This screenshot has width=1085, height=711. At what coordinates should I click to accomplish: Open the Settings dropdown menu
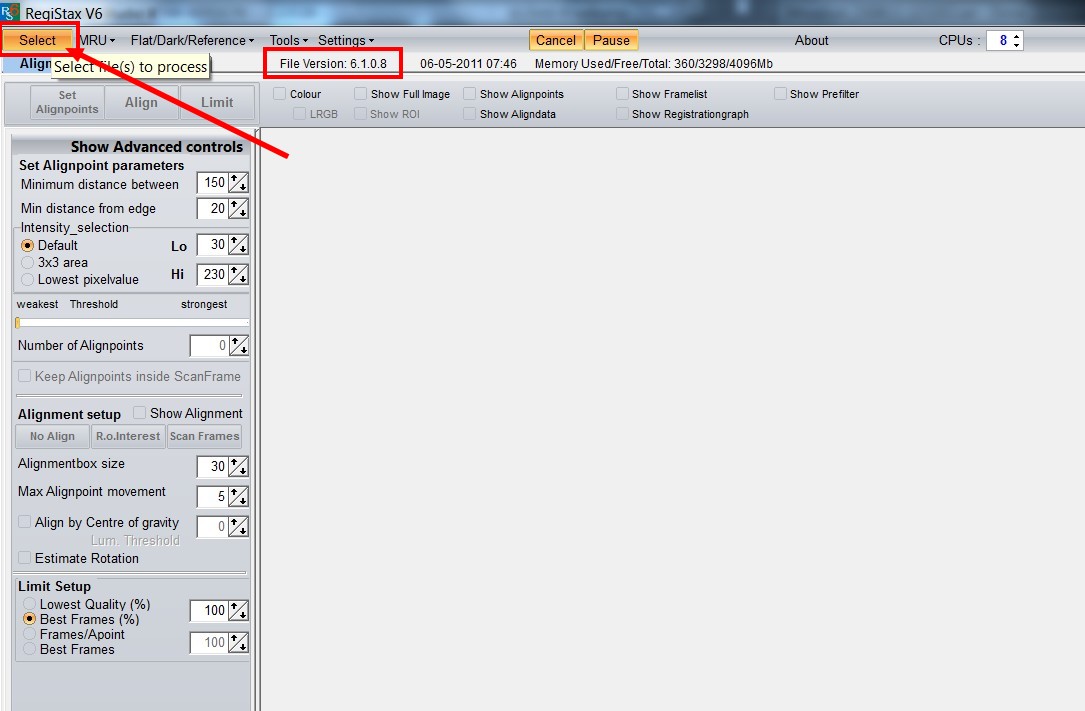(x=346, y=40)
